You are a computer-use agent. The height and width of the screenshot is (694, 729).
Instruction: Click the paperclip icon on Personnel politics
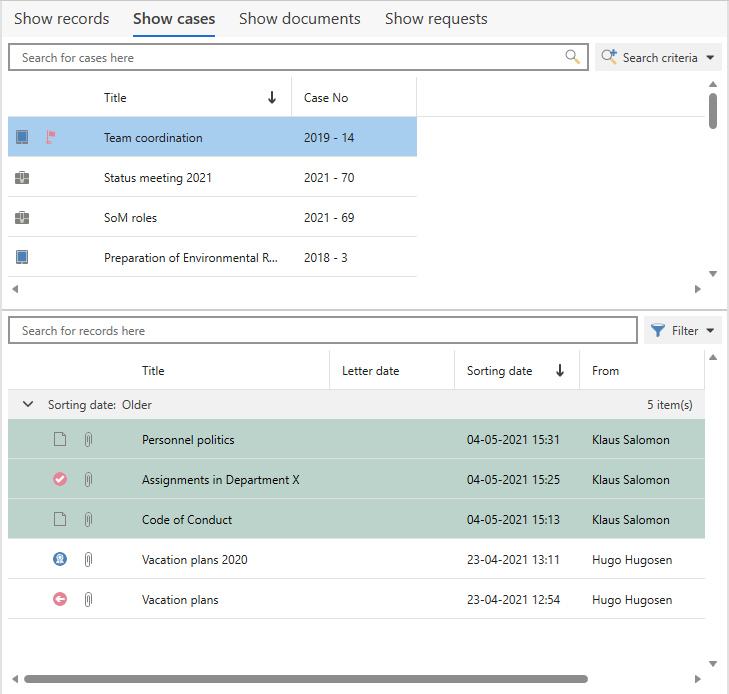[88, 440]
